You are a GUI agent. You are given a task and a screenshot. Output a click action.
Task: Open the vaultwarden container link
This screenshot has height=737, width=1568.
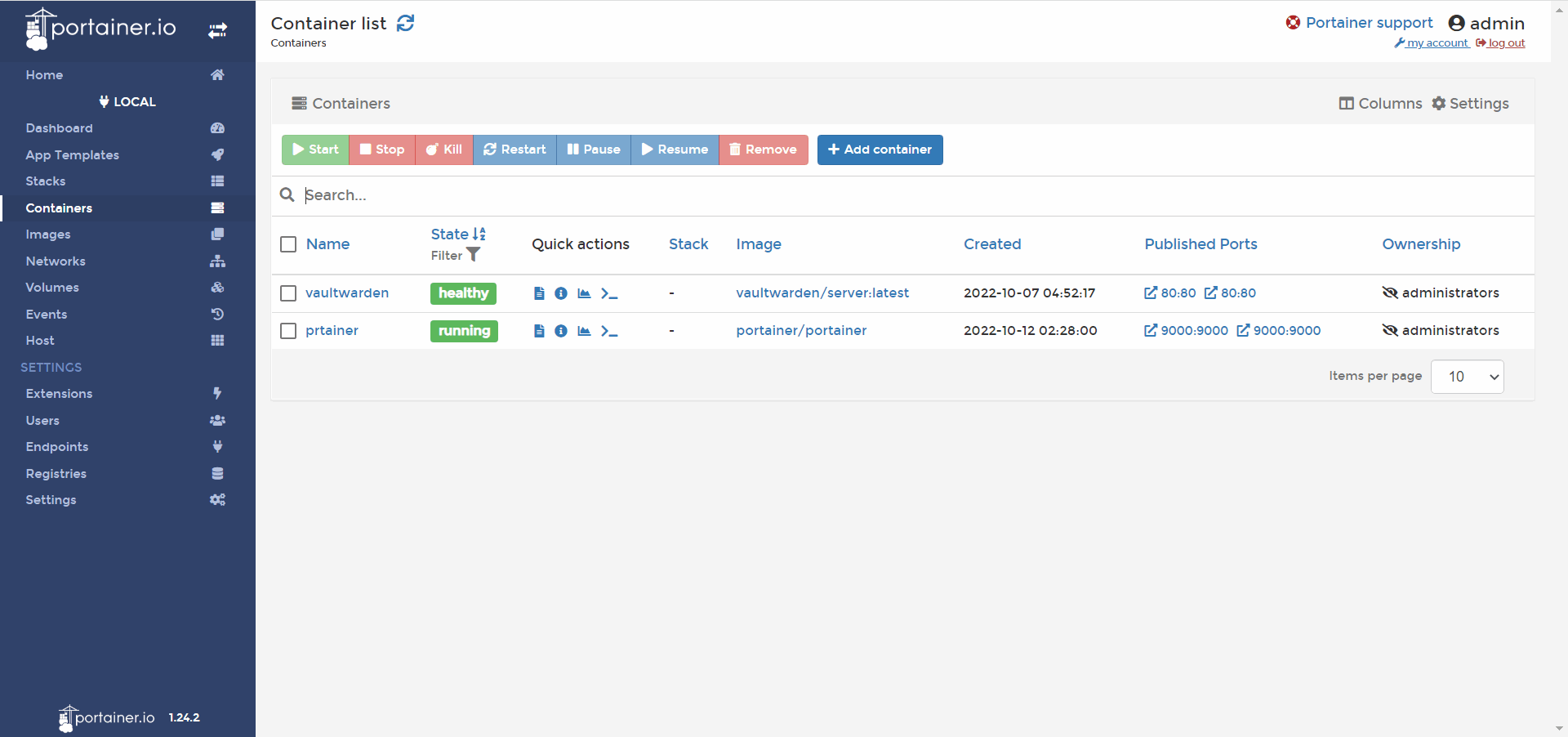click(347, 293)
